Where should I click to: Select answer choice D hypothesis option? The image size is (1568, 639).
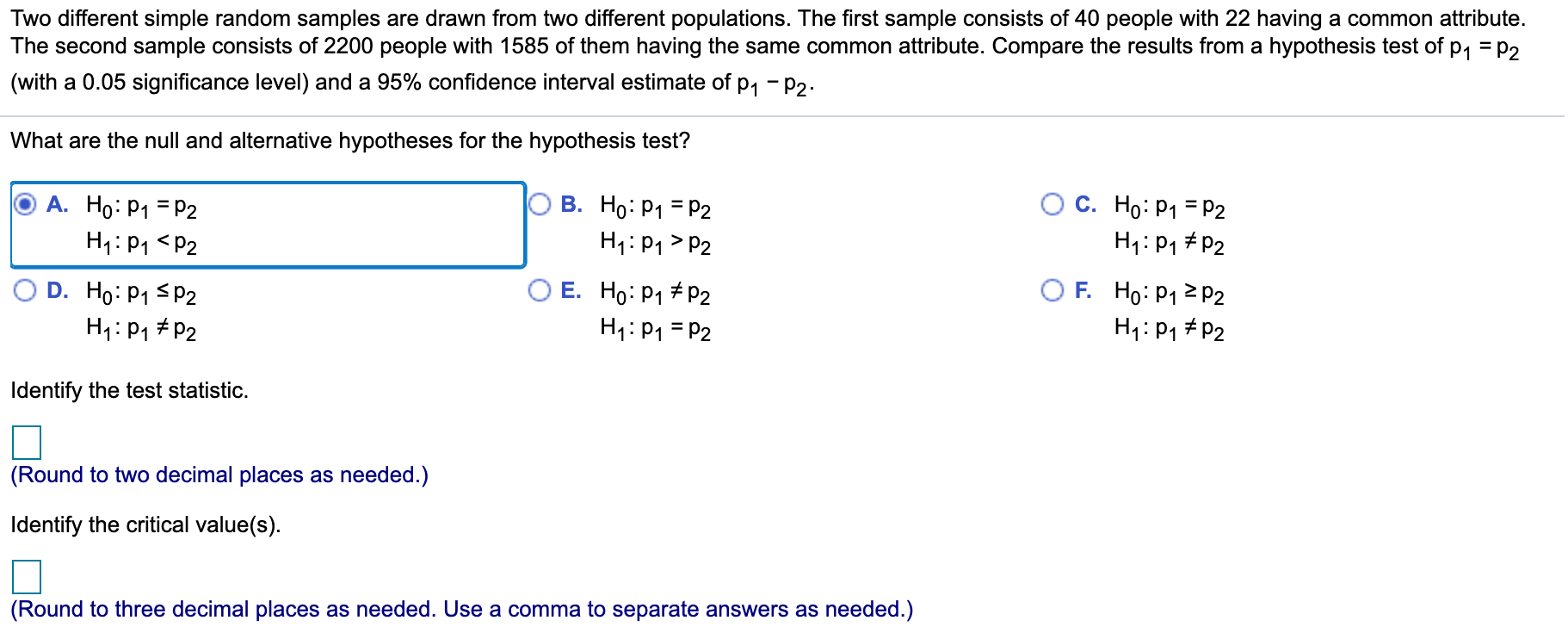26,291
